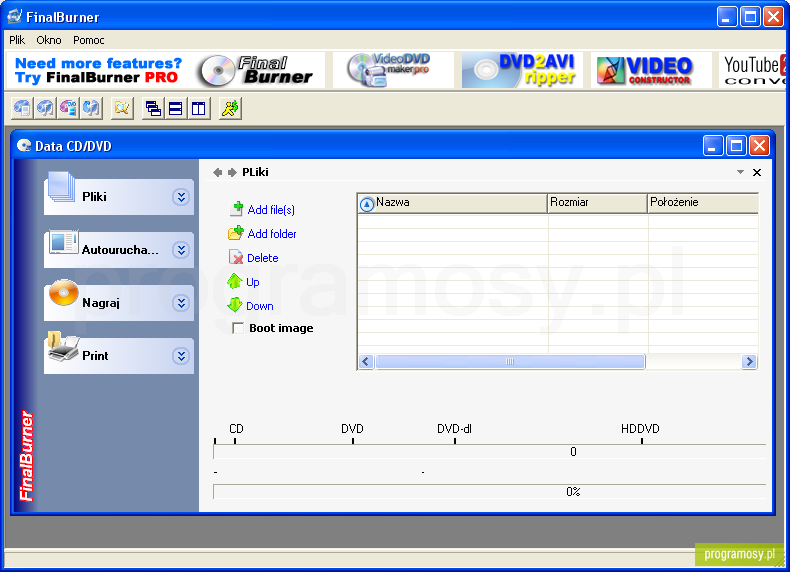Click the Delete red X icon
Screen dimensions: 790x572
(x=236, y=257)
